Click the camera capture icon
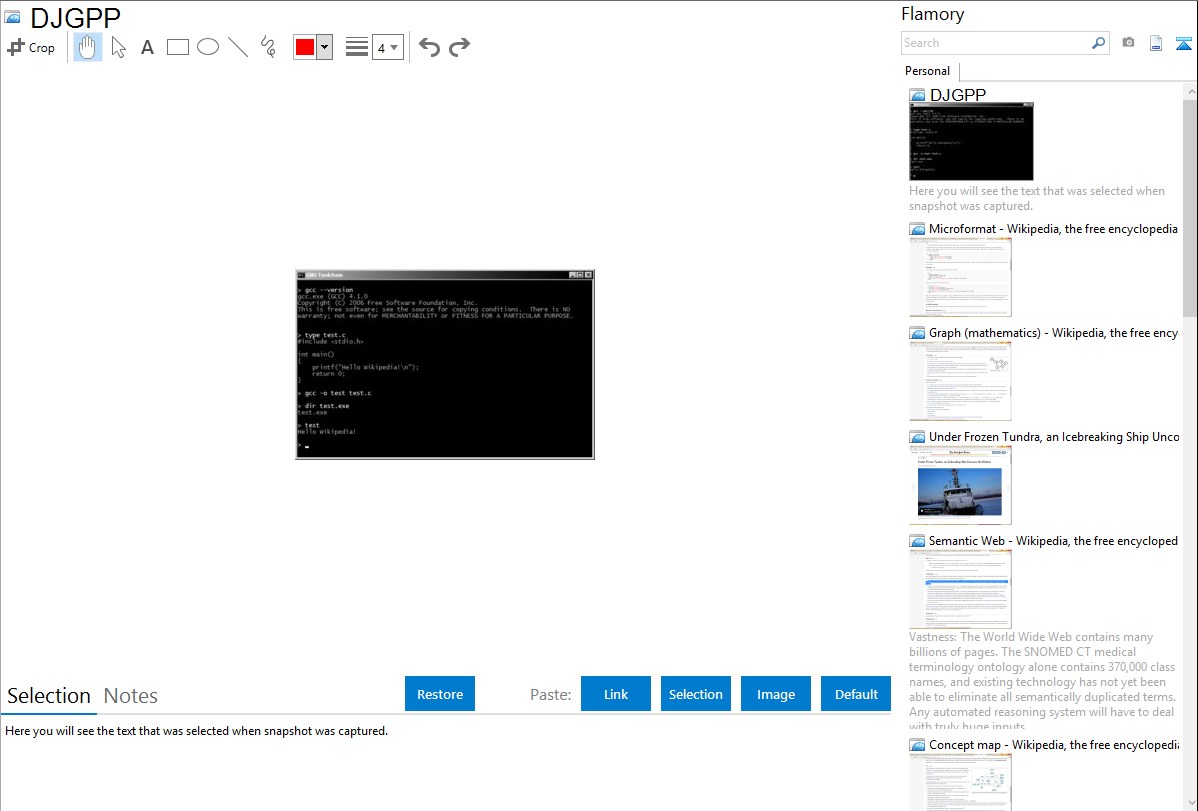The width and height of the screenshot is (1198, 811). coord(1128,43)
